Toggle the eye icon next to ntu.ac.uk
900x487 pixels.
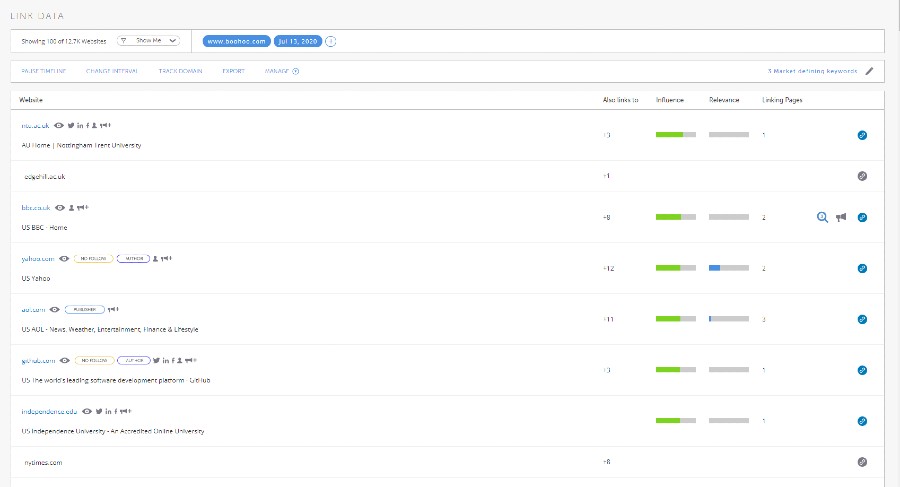point(59,125)
